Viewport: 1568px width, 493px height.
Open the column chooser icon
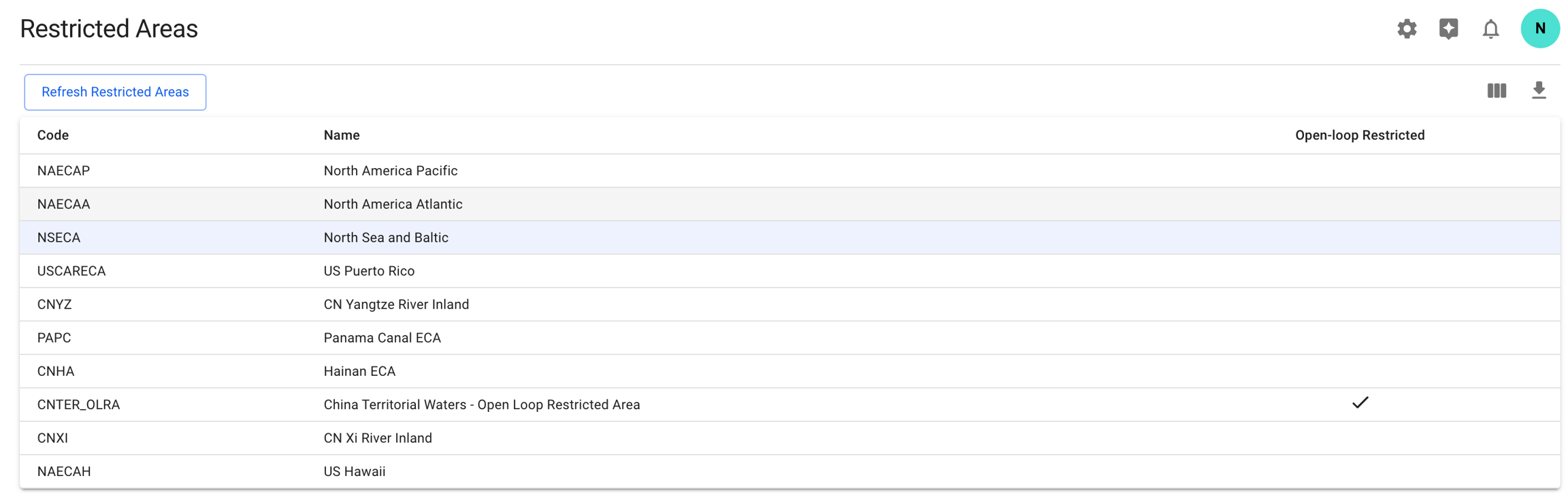1497,91
